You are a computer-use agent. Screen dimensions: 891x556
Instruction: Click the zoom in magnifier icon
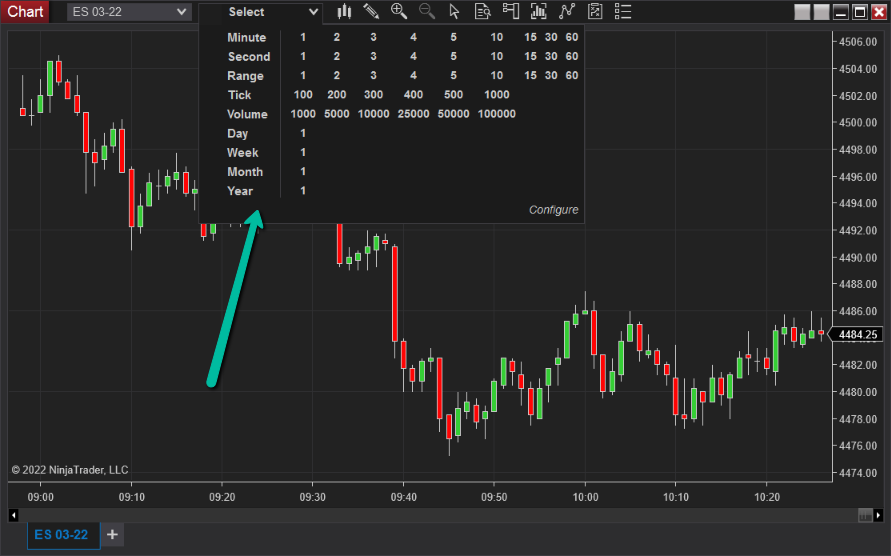pyautogui.click(x=399, y=11)
